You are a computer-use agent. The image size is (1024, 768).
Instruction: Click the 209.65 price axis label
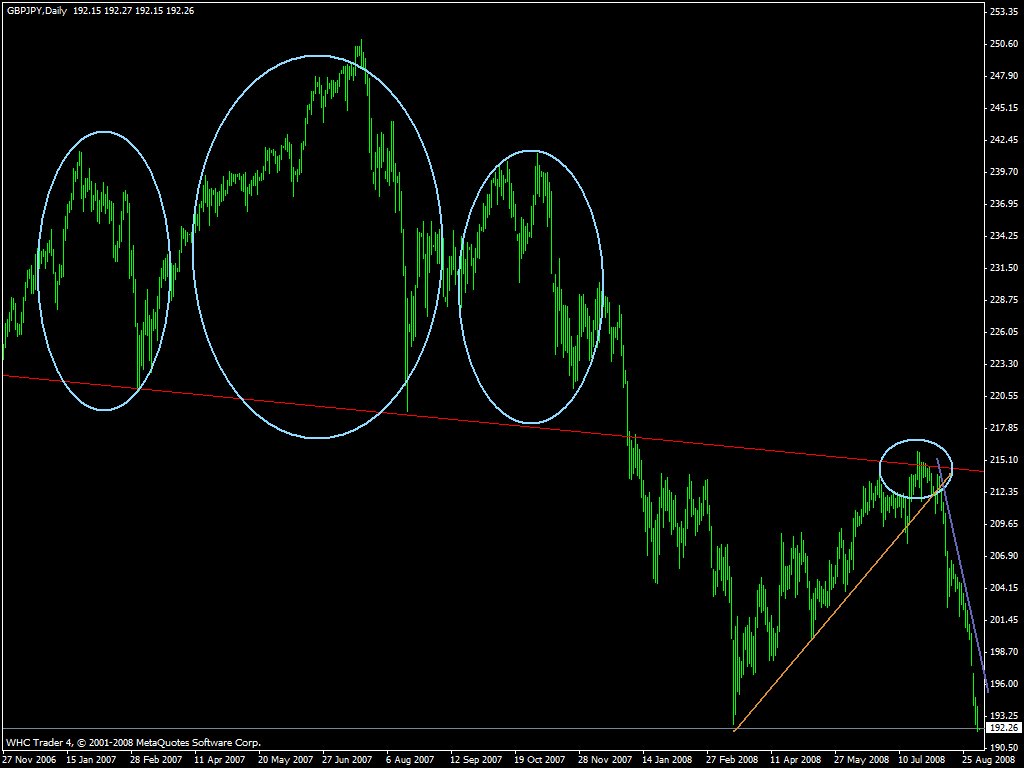(x=1004, y=524)
